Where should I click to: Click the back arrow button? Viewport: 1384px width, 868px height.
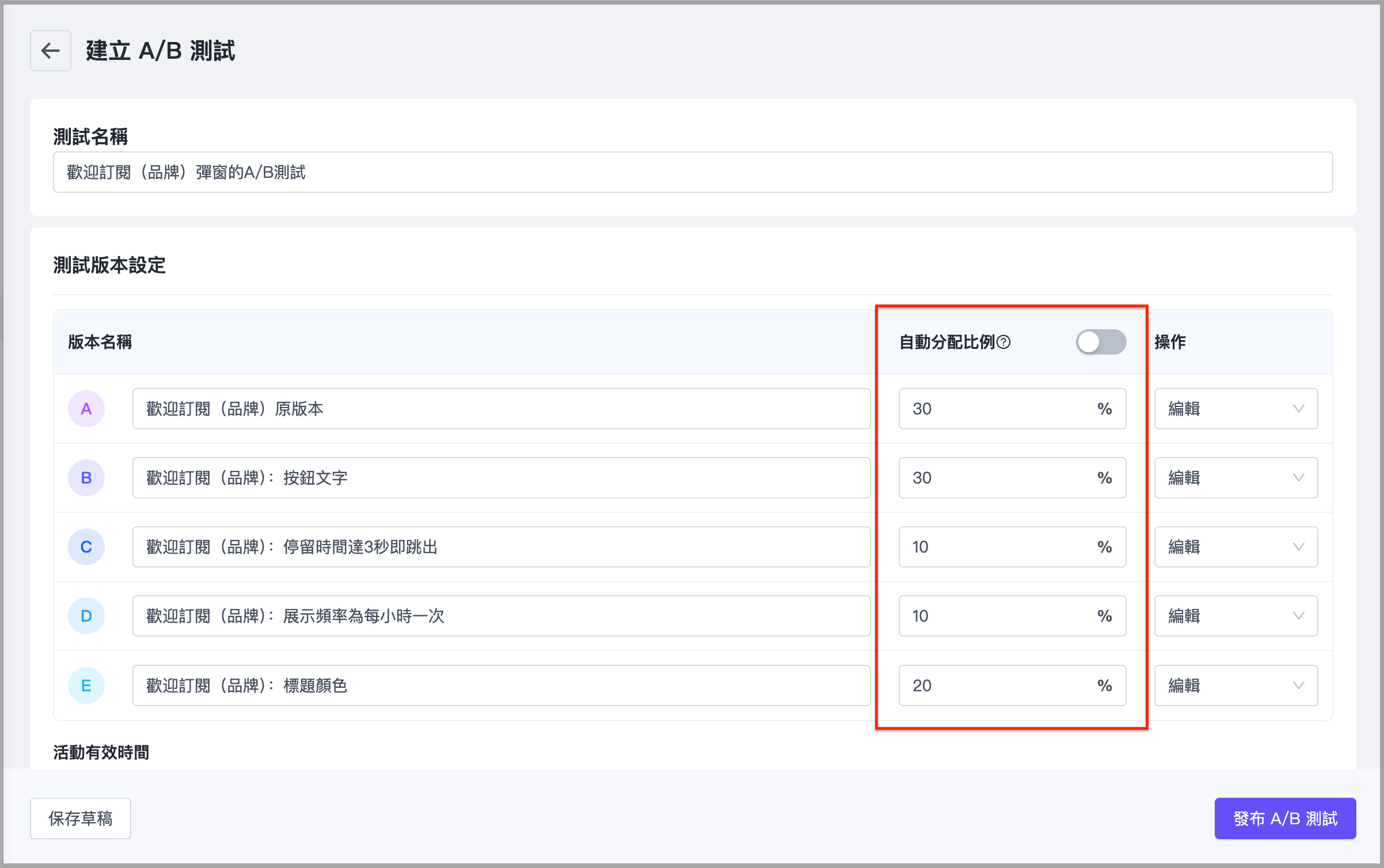pos(51,51)
